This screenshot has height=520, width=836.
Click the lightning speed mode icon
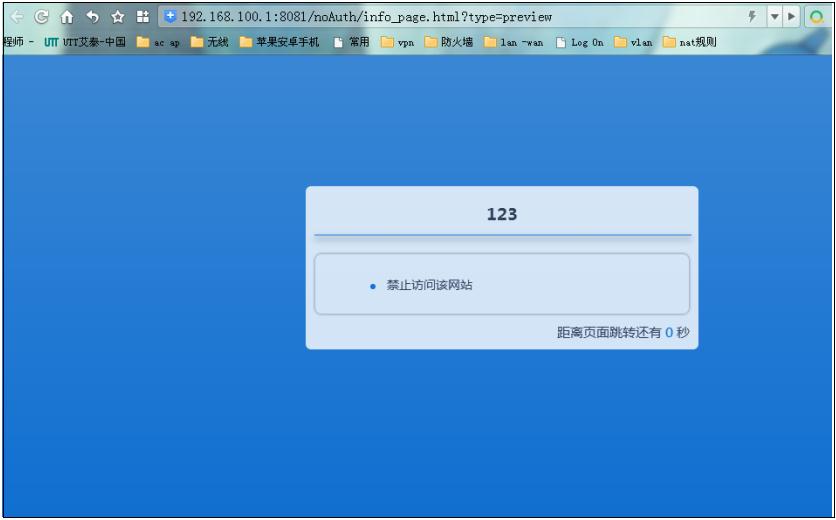click(752, 17)
